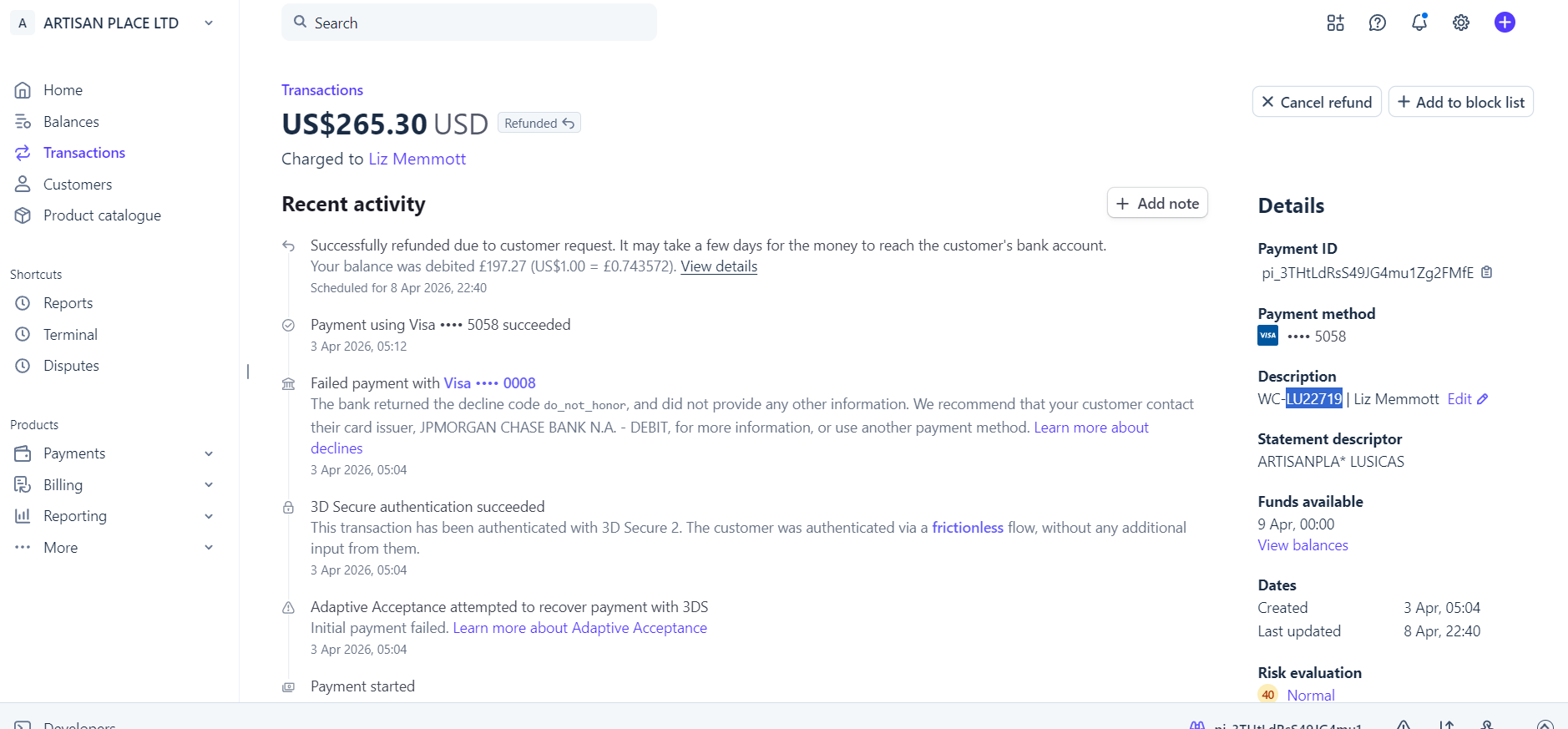Open the notifications bell
The height and width of the screenshot is (729, 1568).
pos(1419,23)
